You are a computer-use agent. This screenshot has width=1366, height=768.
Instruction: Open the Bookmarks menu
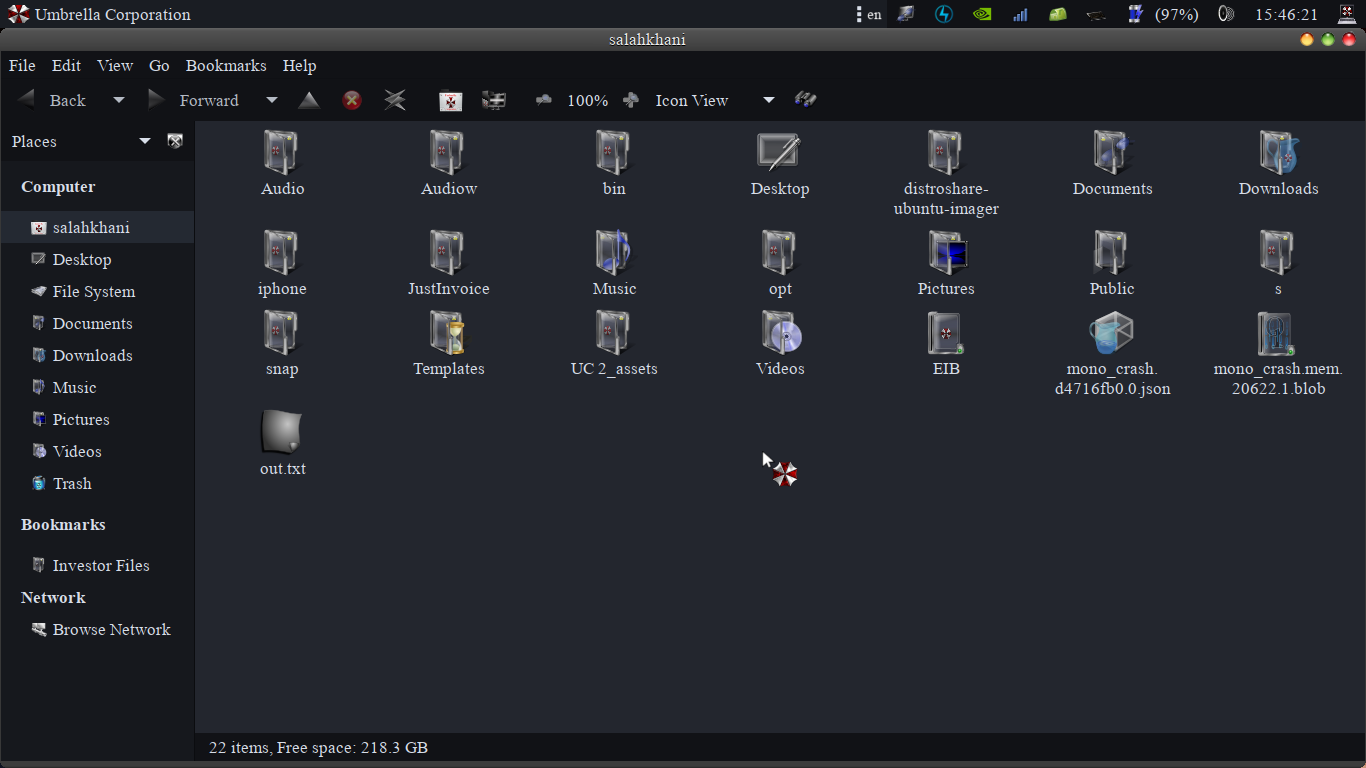(x=226, y=65)
